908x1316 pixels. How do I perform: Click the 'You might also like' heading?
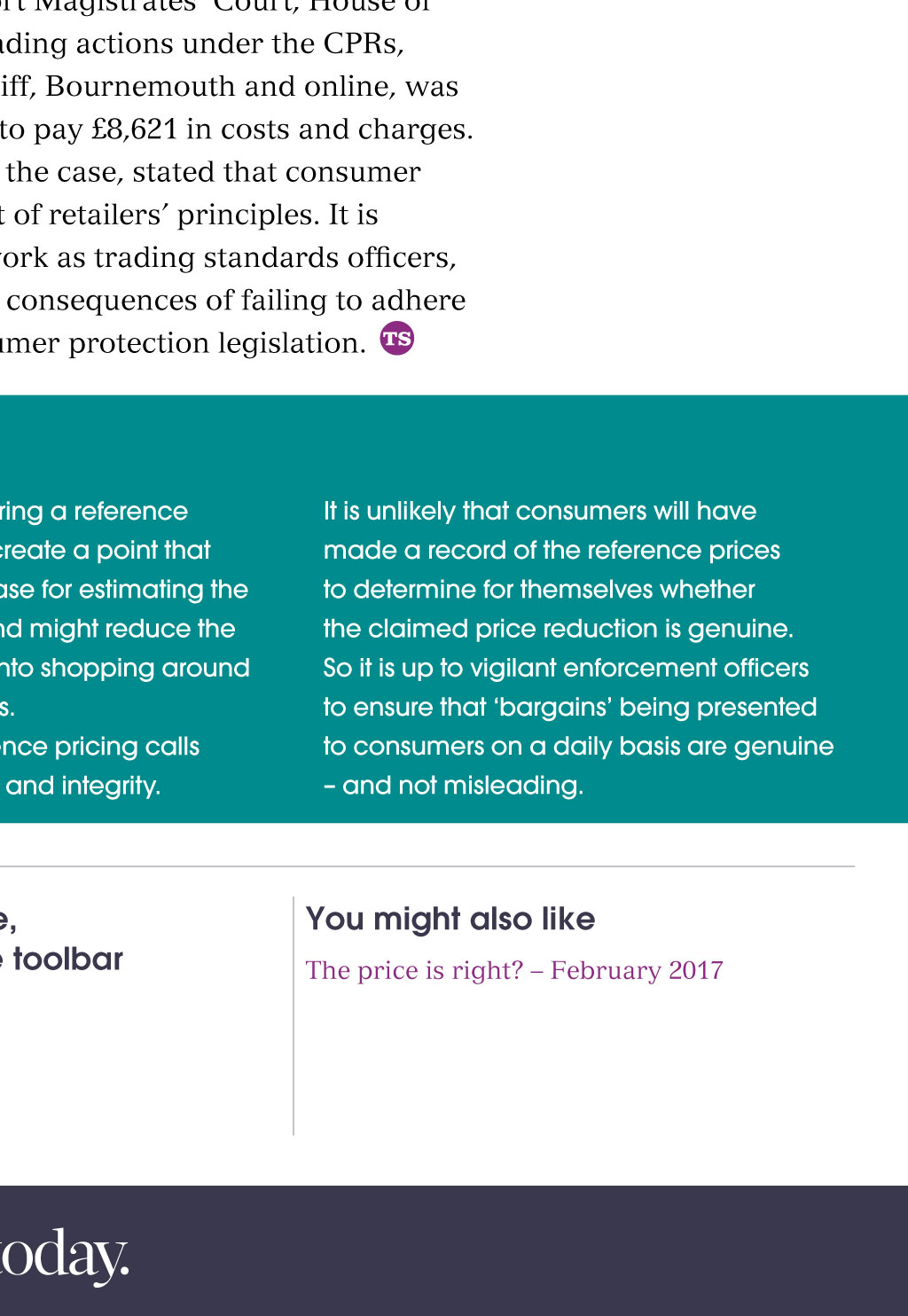[x=450, y=919]
